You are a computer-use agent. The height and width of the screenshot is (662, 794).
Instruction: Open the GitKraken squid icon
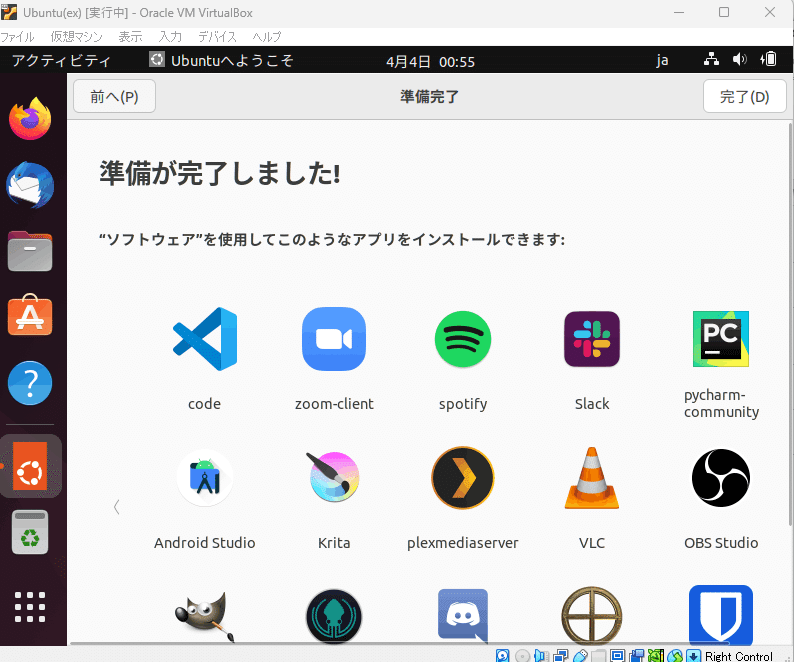click(334, 616)
